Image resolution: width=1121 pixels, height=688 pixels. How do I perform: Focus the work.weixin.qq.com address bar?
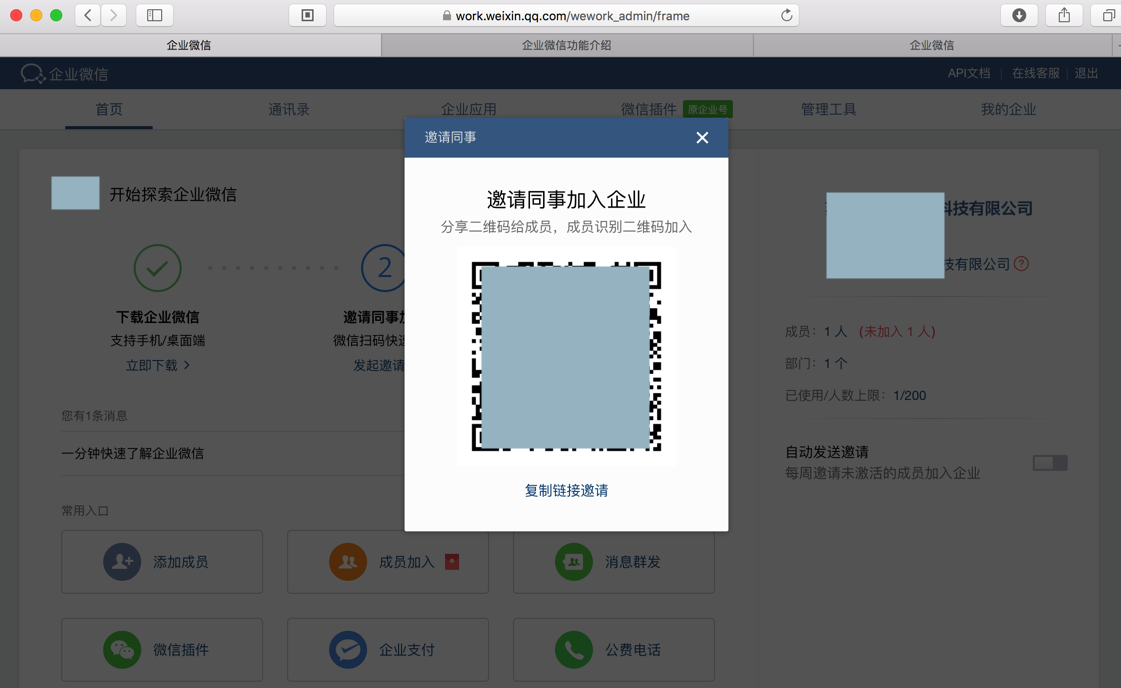coord(566,15)
